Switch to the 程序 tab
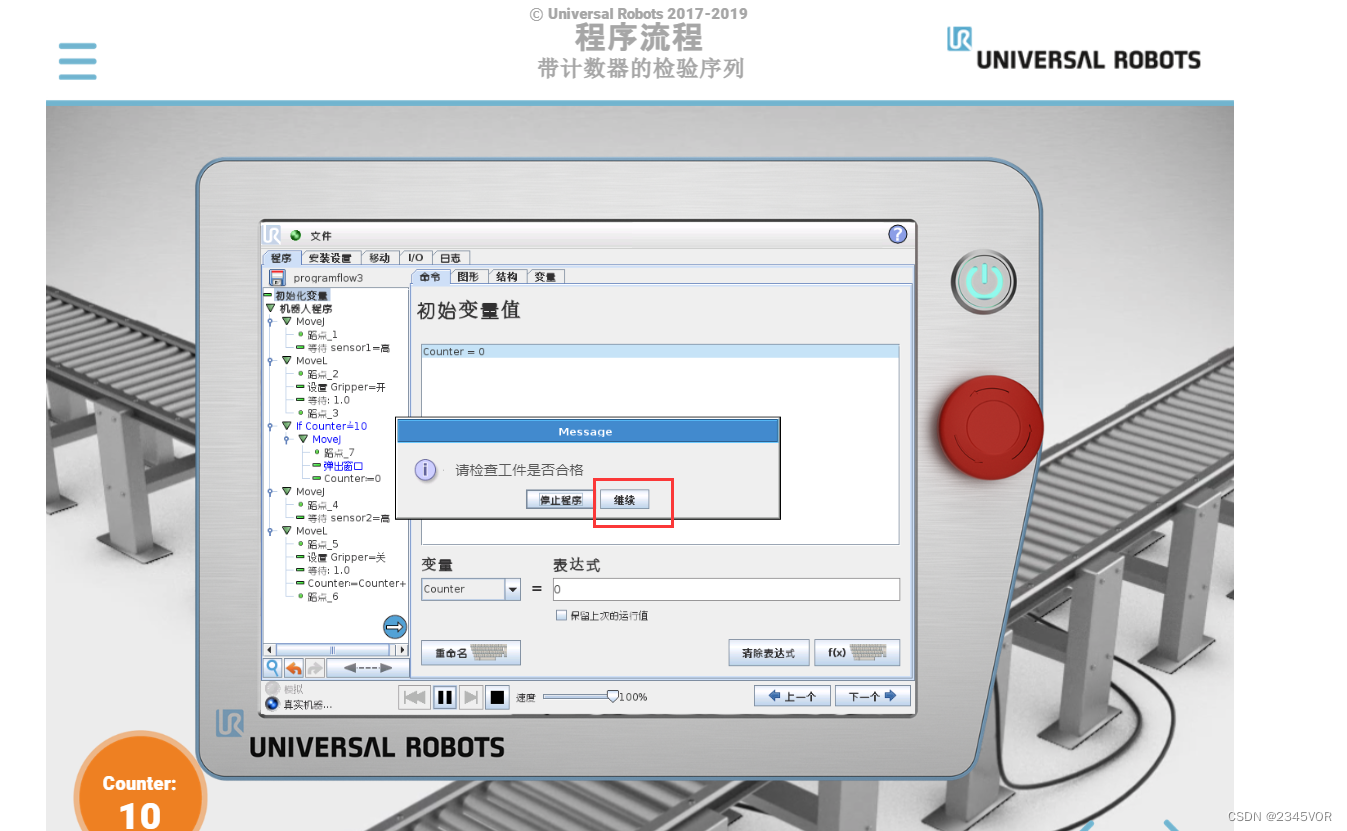The image size is (1347, 831). [281, 258]
